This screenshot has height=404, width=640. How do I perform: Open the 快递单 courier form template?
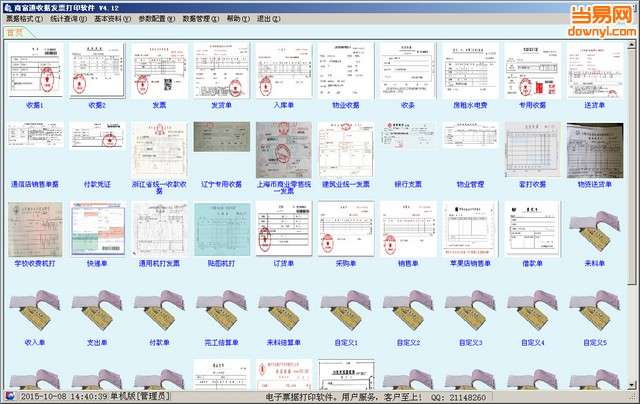[98, 229]
